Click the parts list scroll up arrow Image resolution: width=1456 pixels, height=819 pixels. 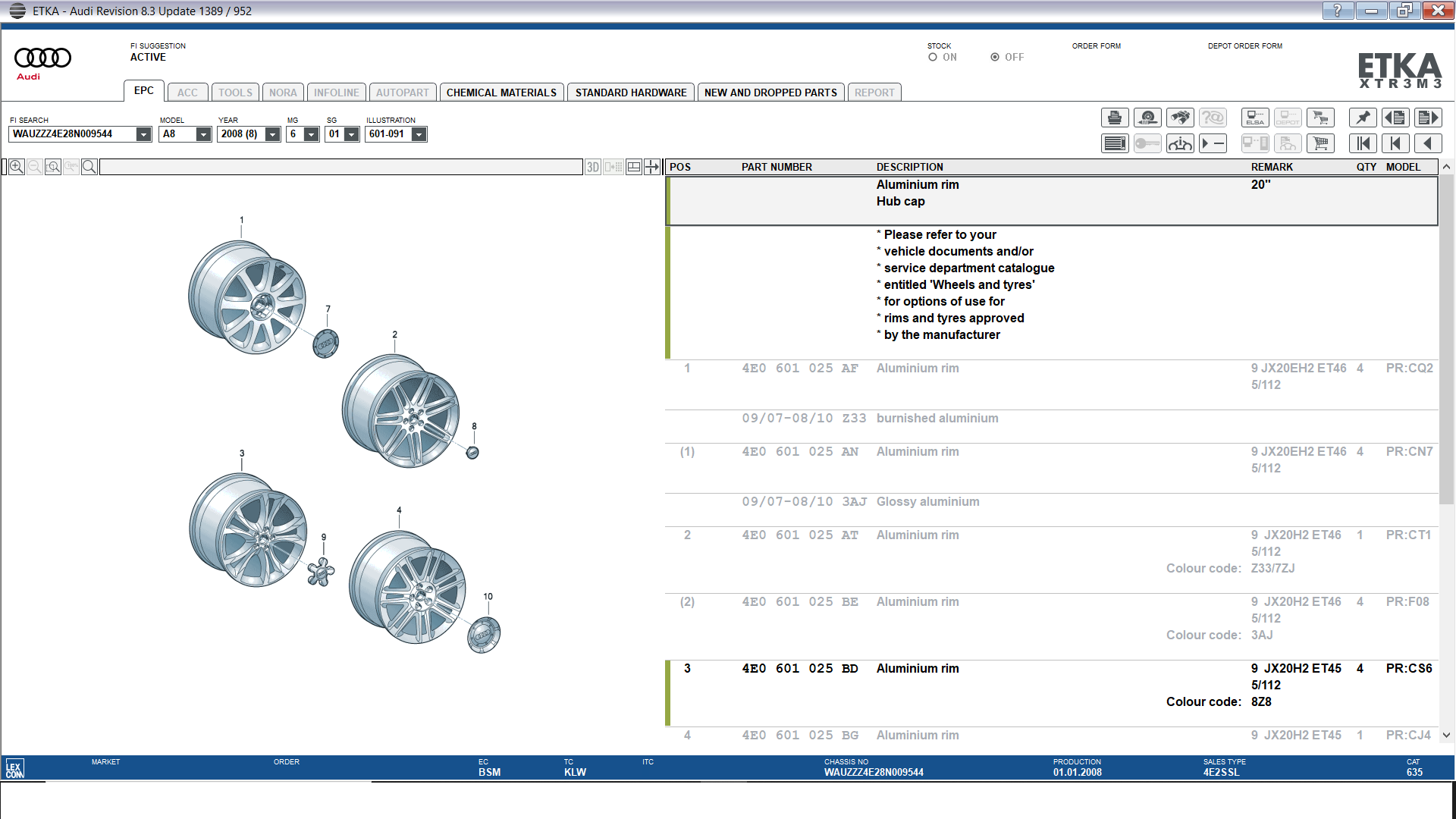point(1446,167)
